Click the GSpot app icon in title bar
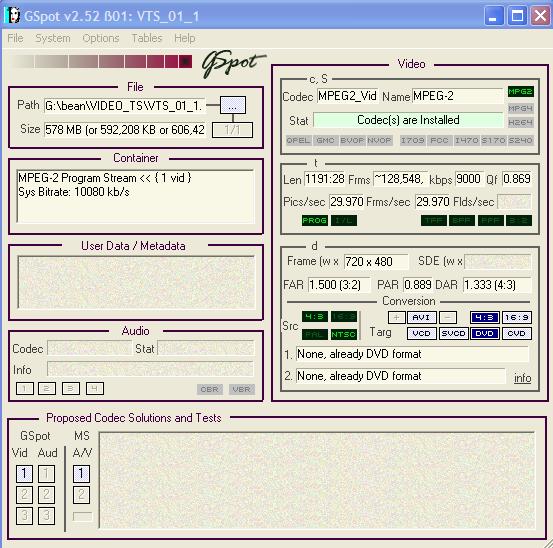 (13, 16)
